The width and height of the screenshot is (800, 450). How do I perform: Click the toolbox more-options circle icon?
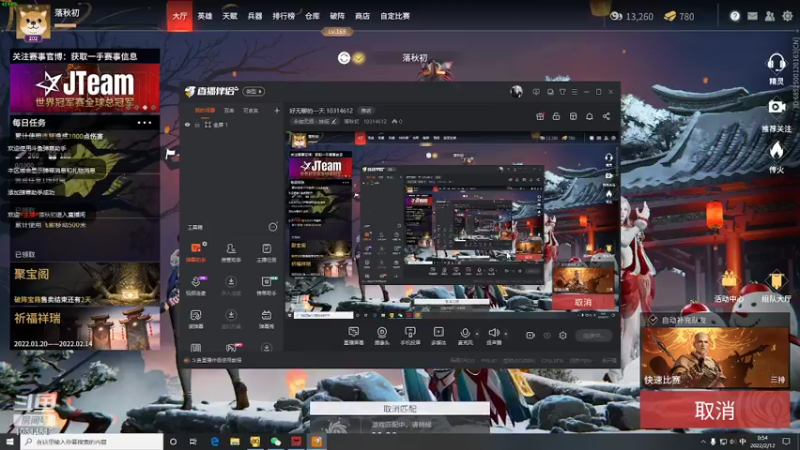(x=273, y=227)
